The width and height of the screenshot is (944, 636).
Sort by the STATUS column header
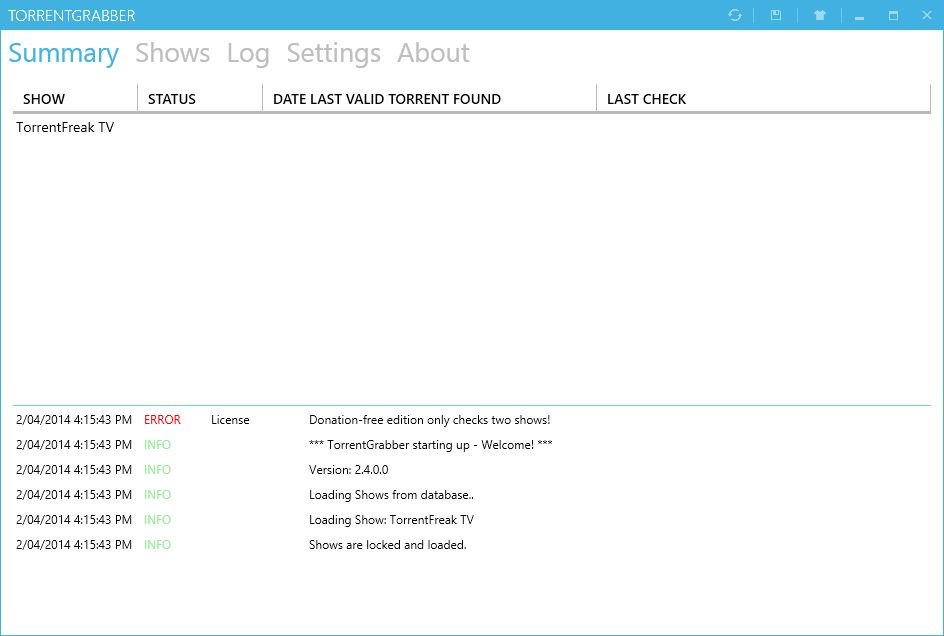pos(172,99)
